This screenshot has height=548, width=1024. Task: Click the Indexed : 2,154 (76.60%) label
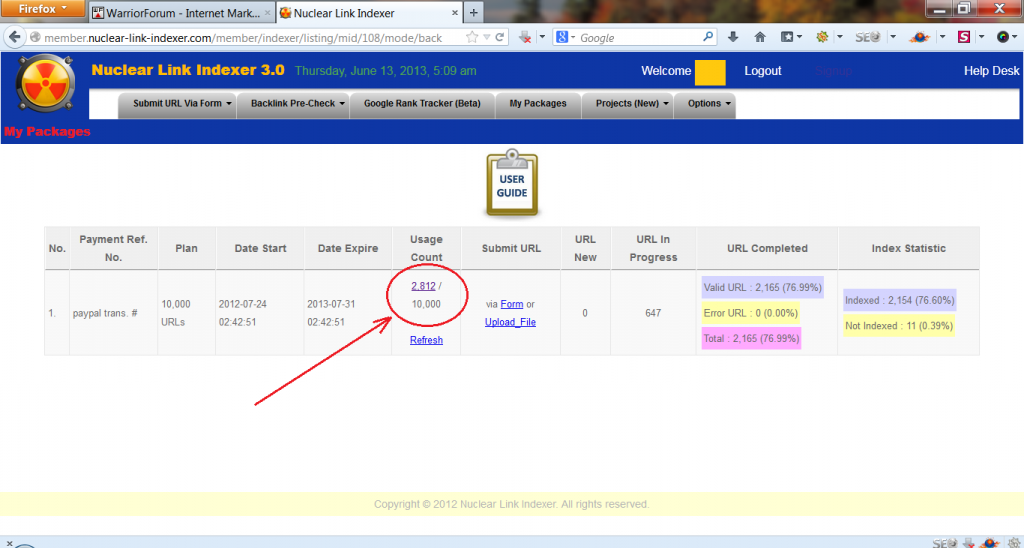point(899,300)
